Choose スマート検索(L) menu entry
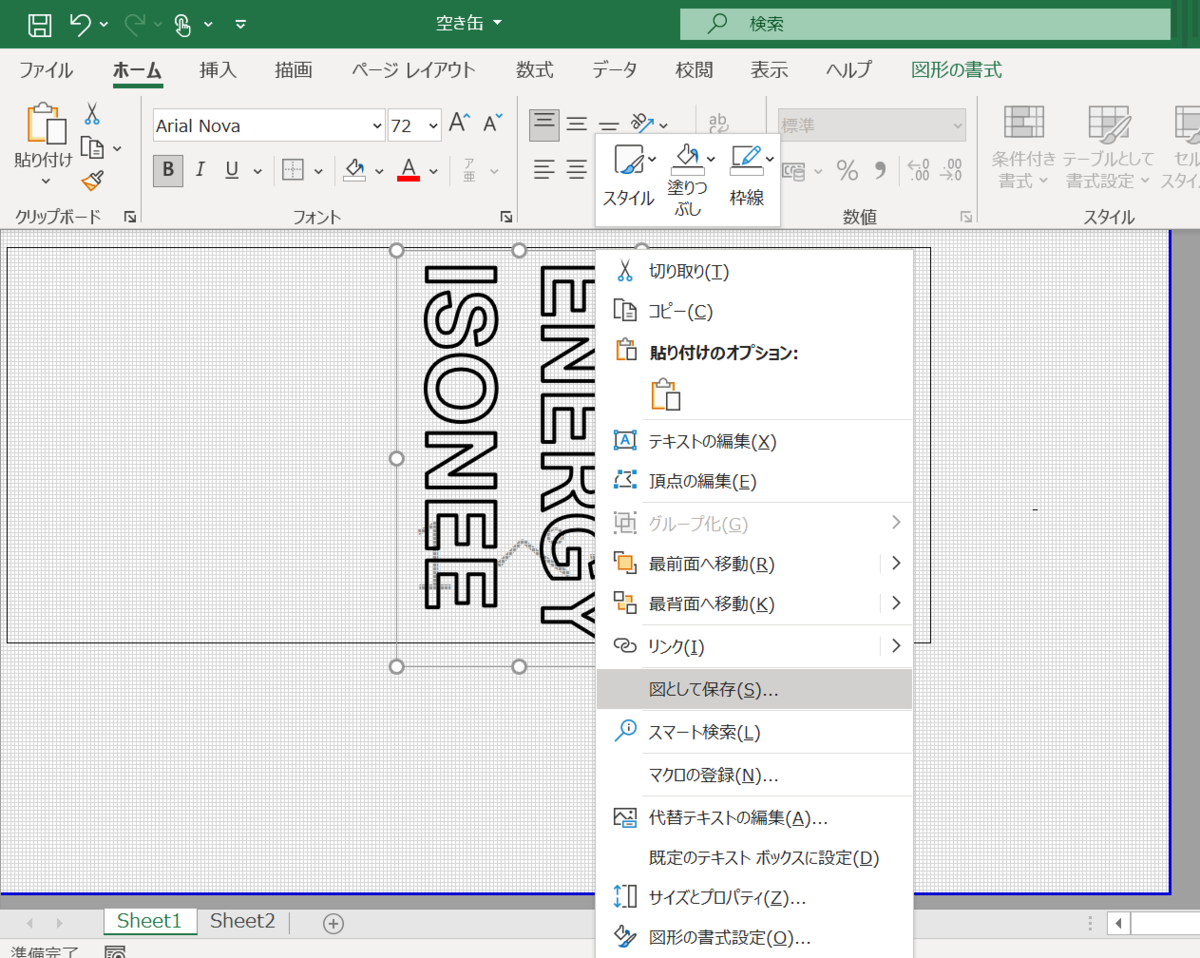This screenshot has height=958, width=1200. [x=754, y=732]
